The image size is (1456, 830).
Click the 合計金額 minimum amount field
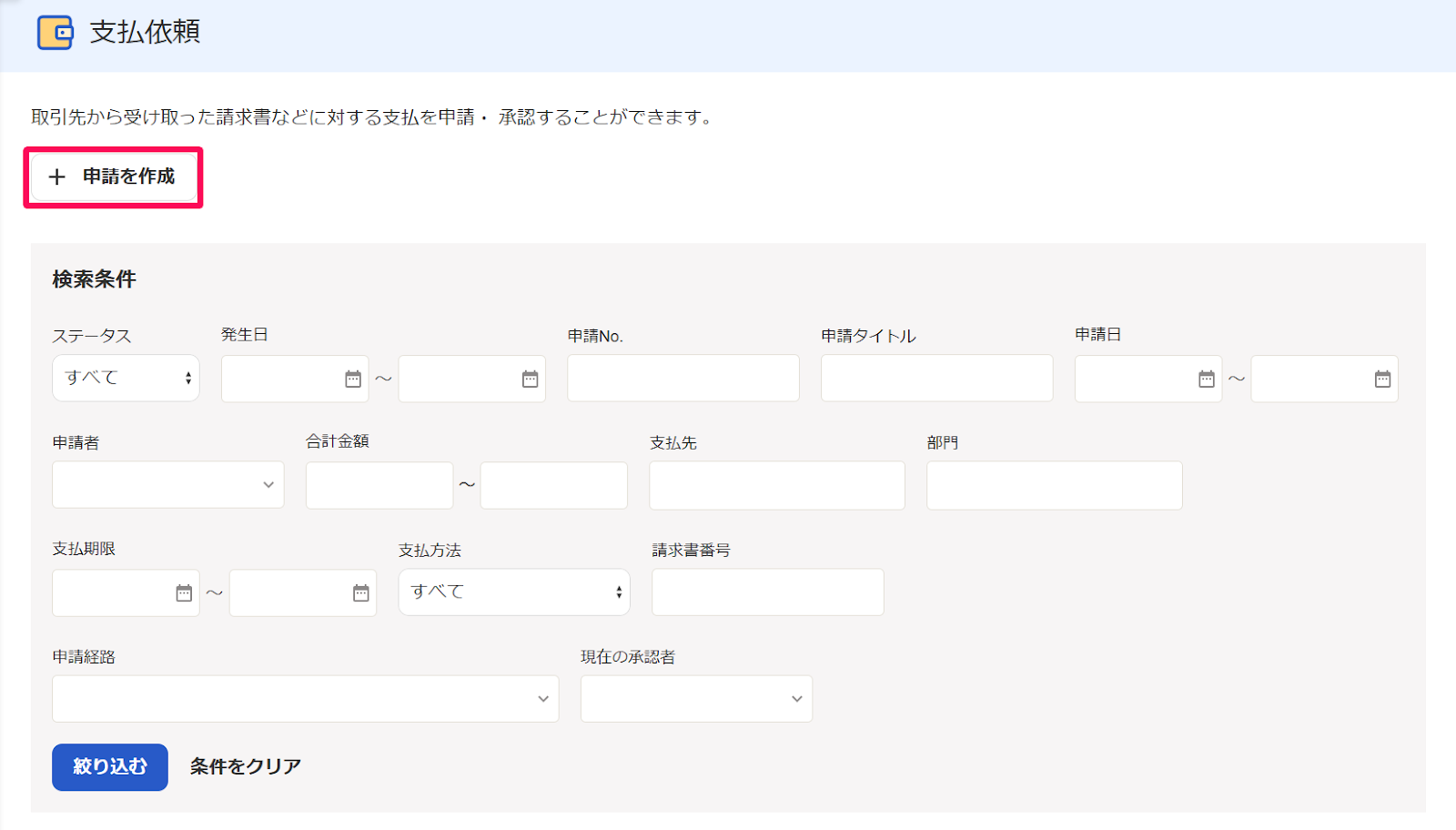pyautogui.click(x=379, y=485)
